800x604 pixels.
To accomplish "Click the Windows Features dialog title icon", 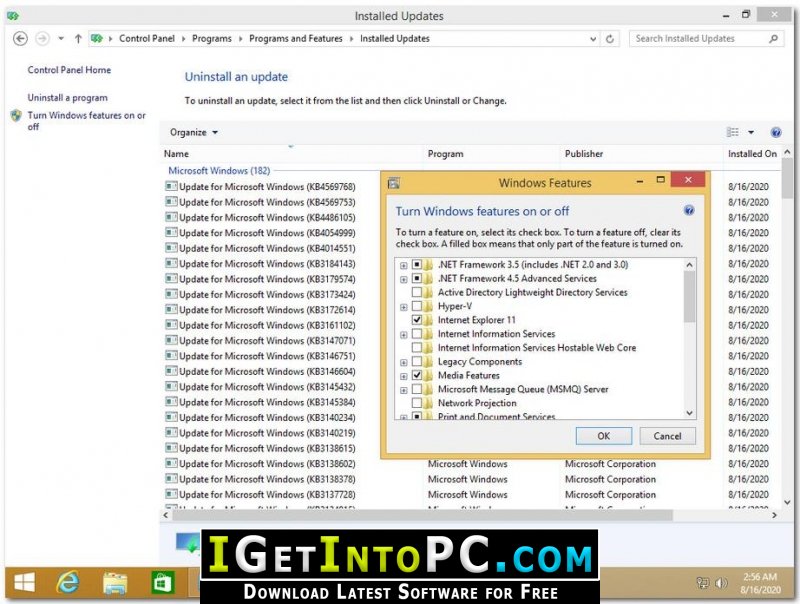I will tap(393, 183).
